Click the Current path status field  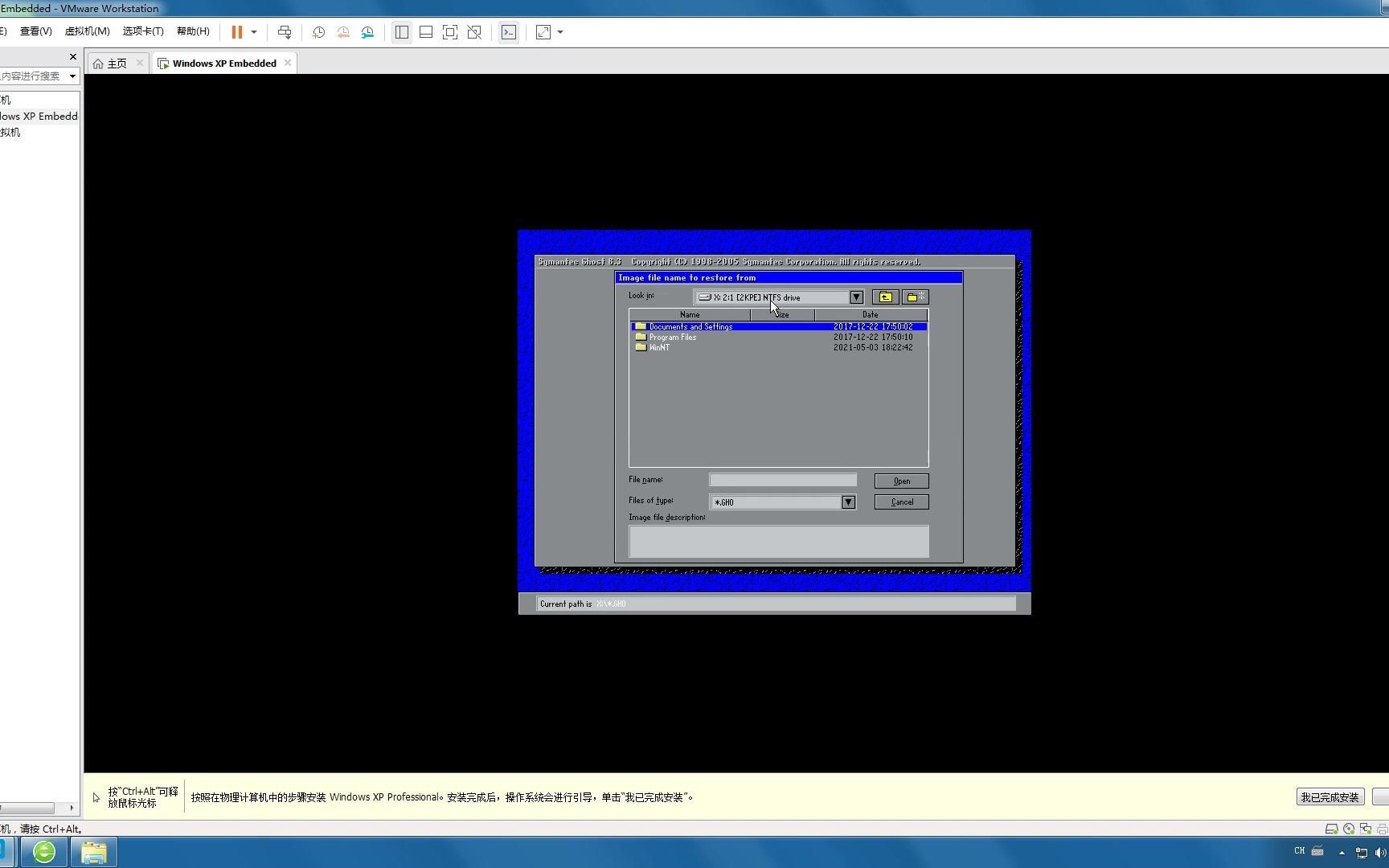(776, 604)
